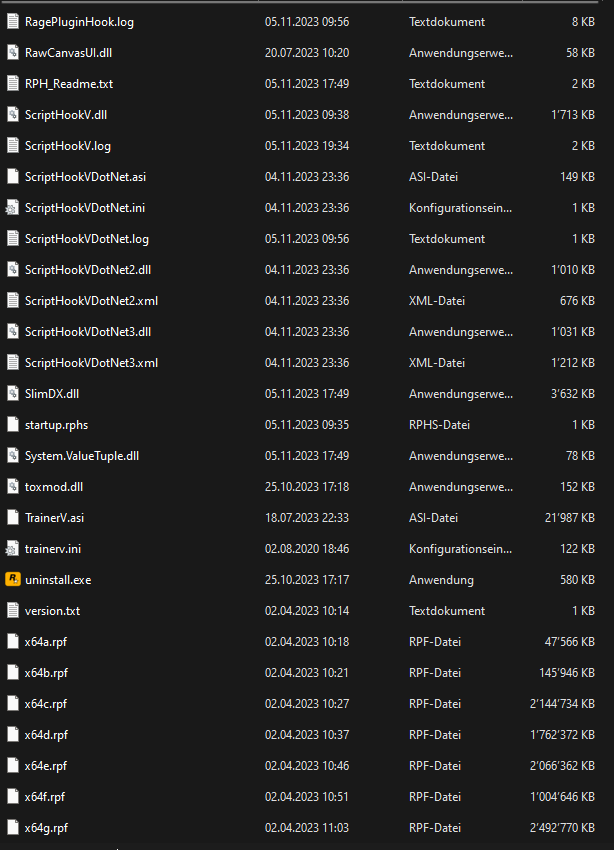Click the x64a.rpf file icon
614x850 pixels.
tap(13, 641)
